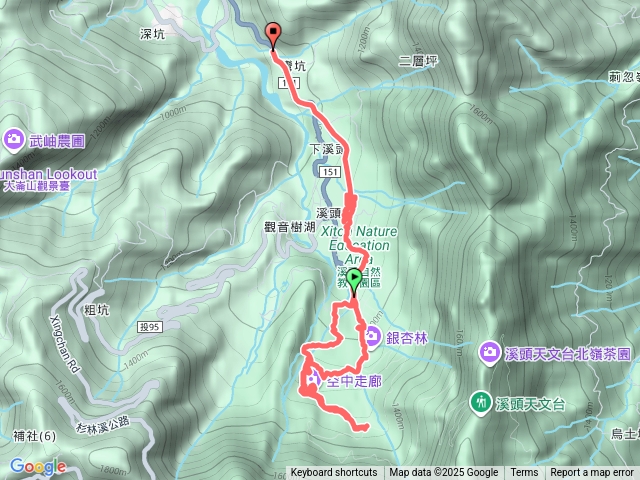Open Keyboard shortcuts

point(334,473)
